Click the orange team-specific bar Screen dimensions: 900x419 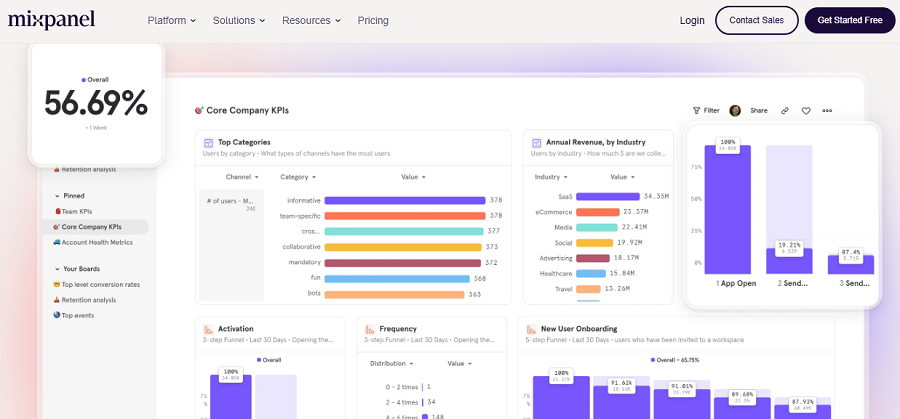click(x=405, y=216)
